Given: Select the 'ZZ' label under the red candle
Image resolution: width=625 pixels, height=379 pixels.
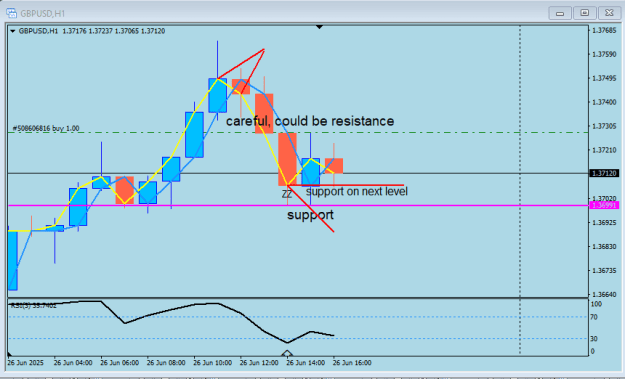Looking at the screenshot, I should click(x=287, y=194).
